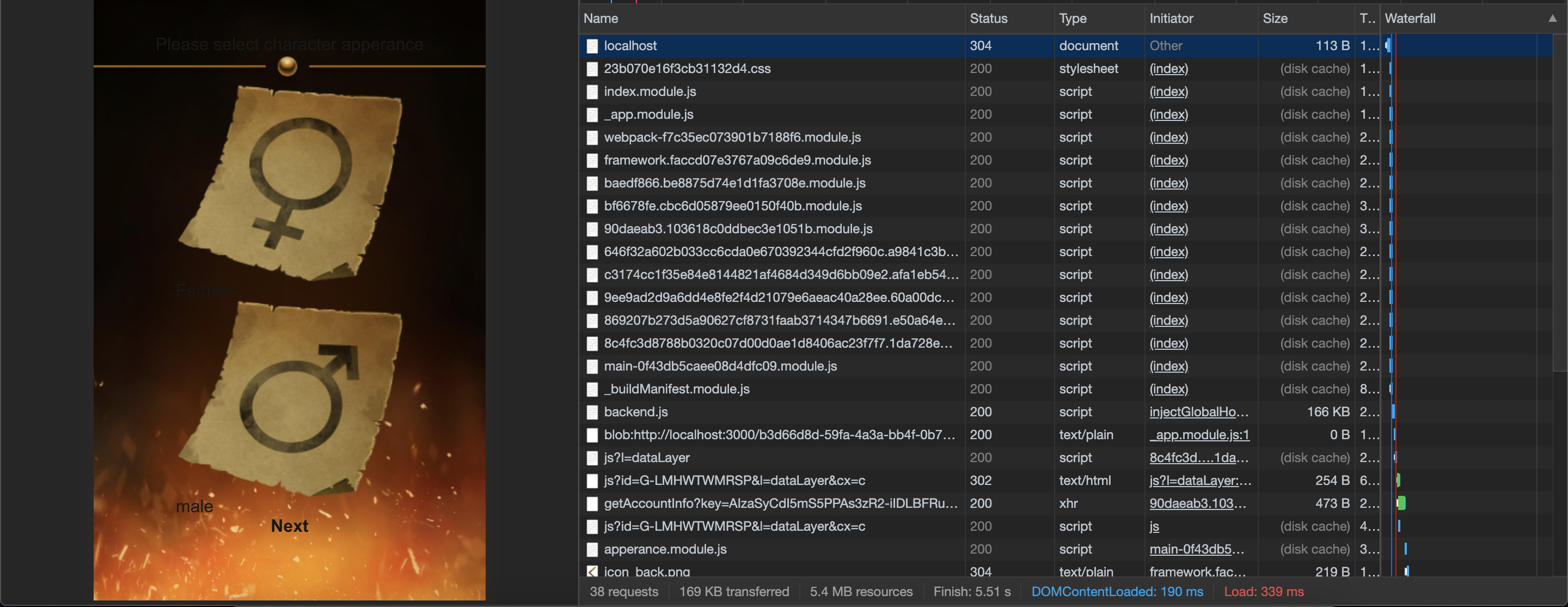Click the js initiator link for dataLayer script
This screenshot has height=607, width=1568.
[1154, 526]
